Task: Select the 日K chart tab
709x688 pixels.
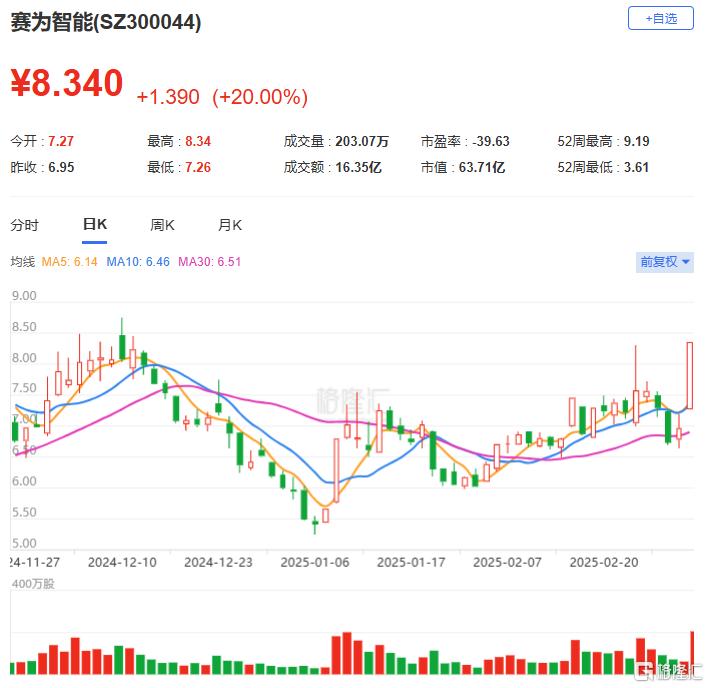Action: coord(95,224)
